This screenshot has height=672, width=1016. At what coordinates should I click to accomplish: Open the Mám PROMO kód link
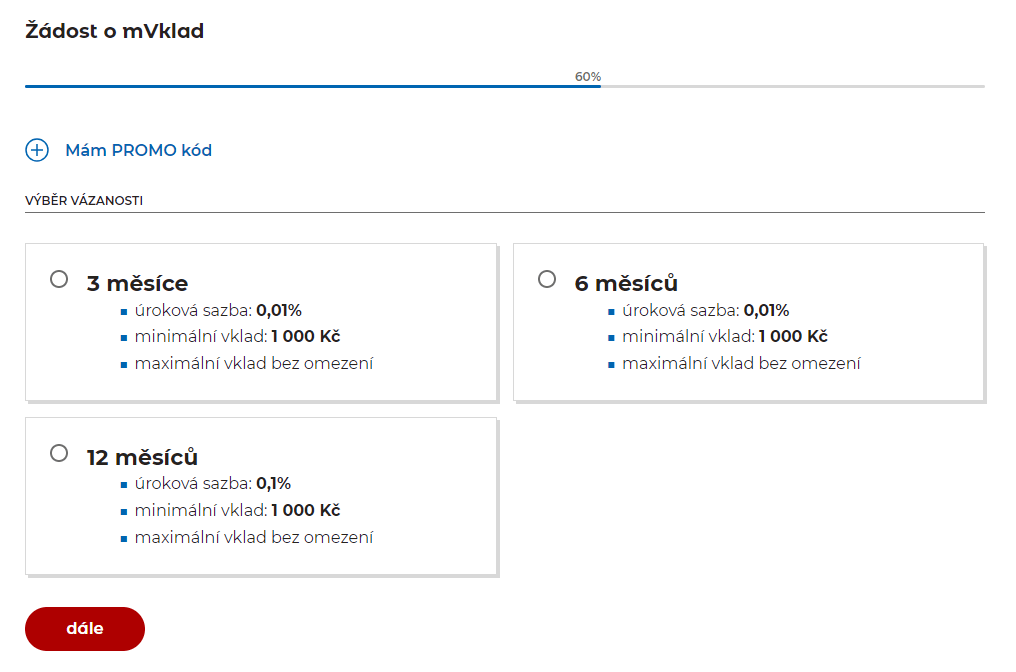point(138,150)
